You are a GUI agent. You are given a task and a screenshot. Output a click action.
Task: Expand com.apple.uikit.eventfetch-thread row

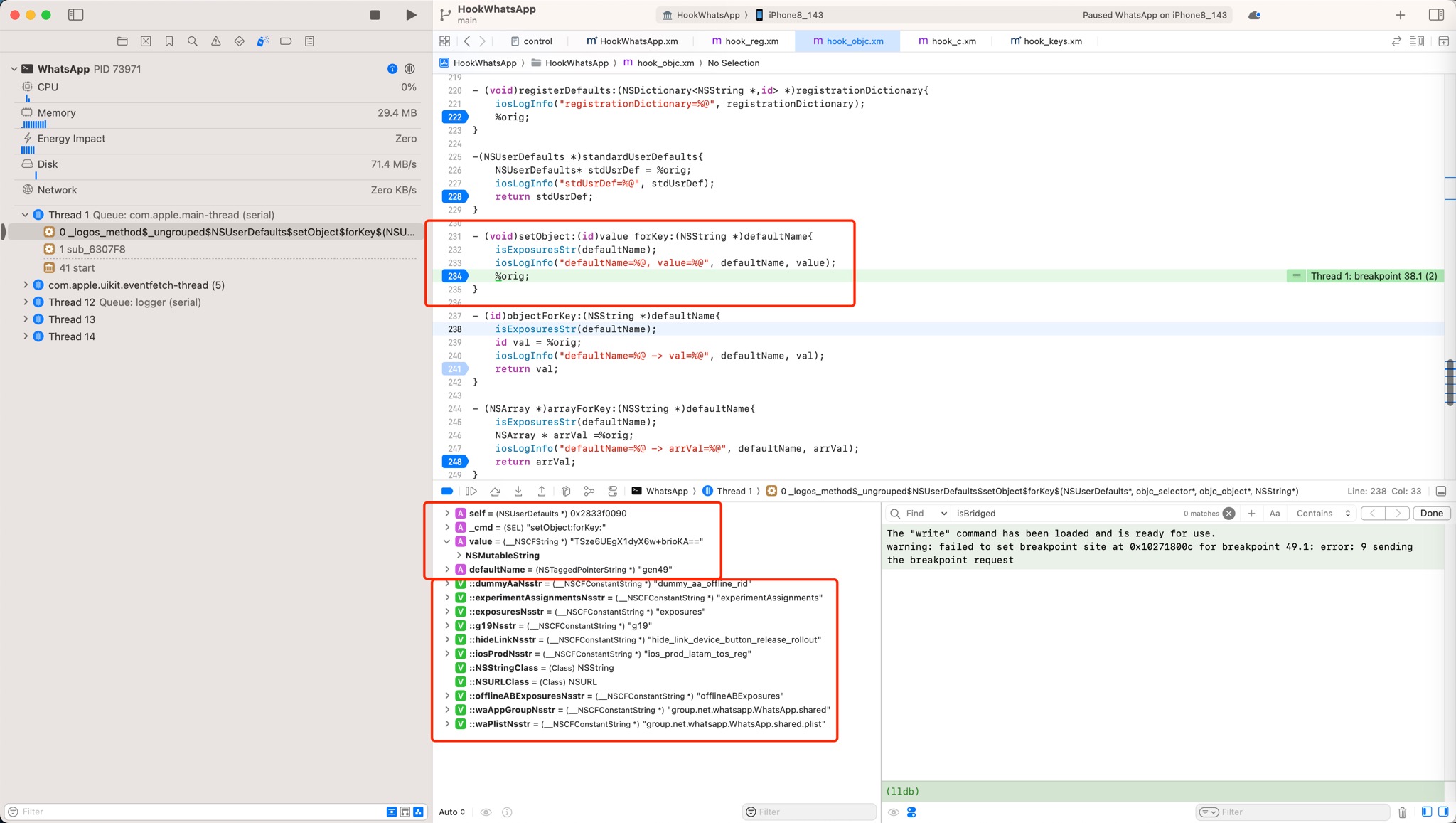tap(26, 285)
